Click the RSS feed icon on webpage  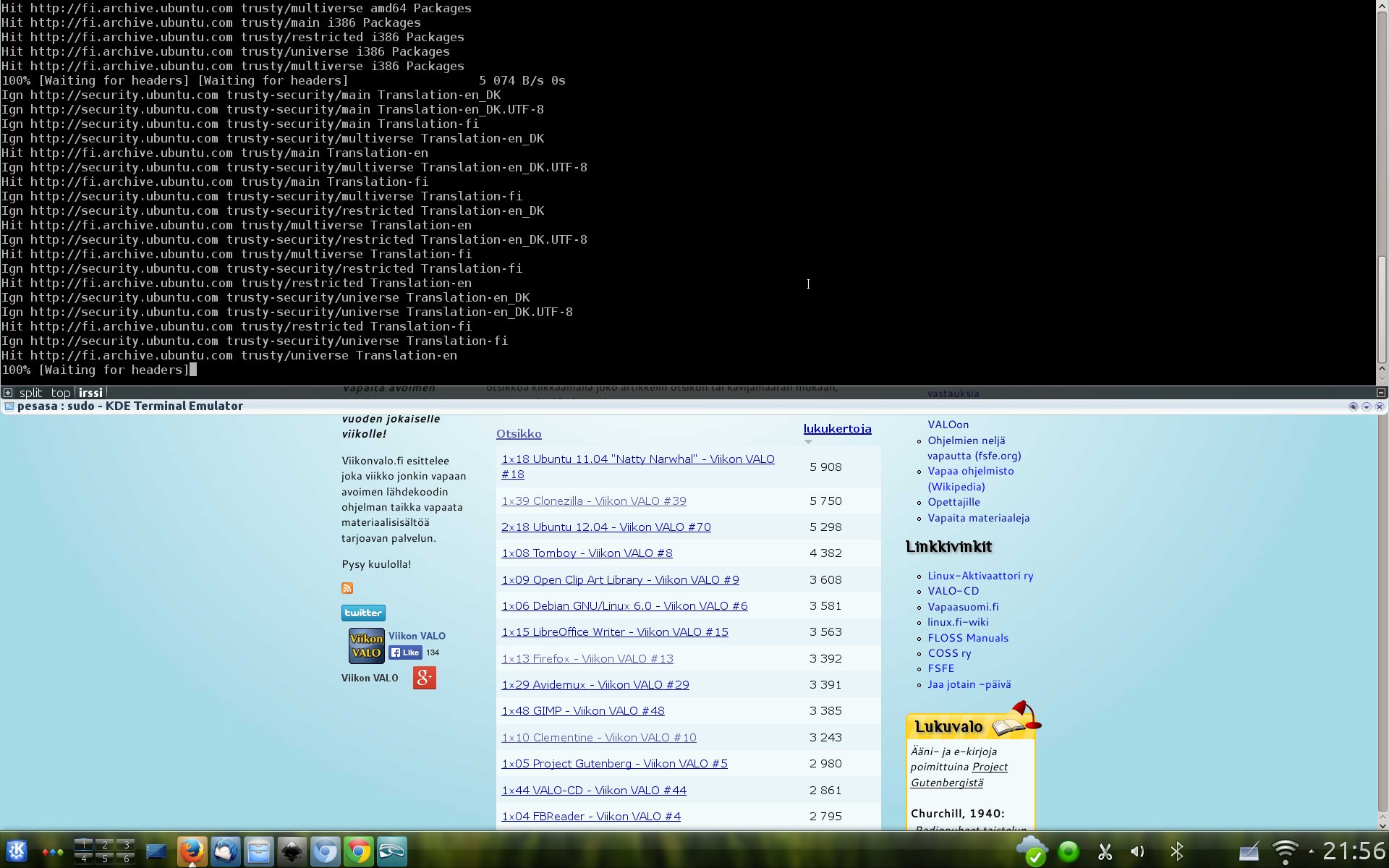pos(347,588)
